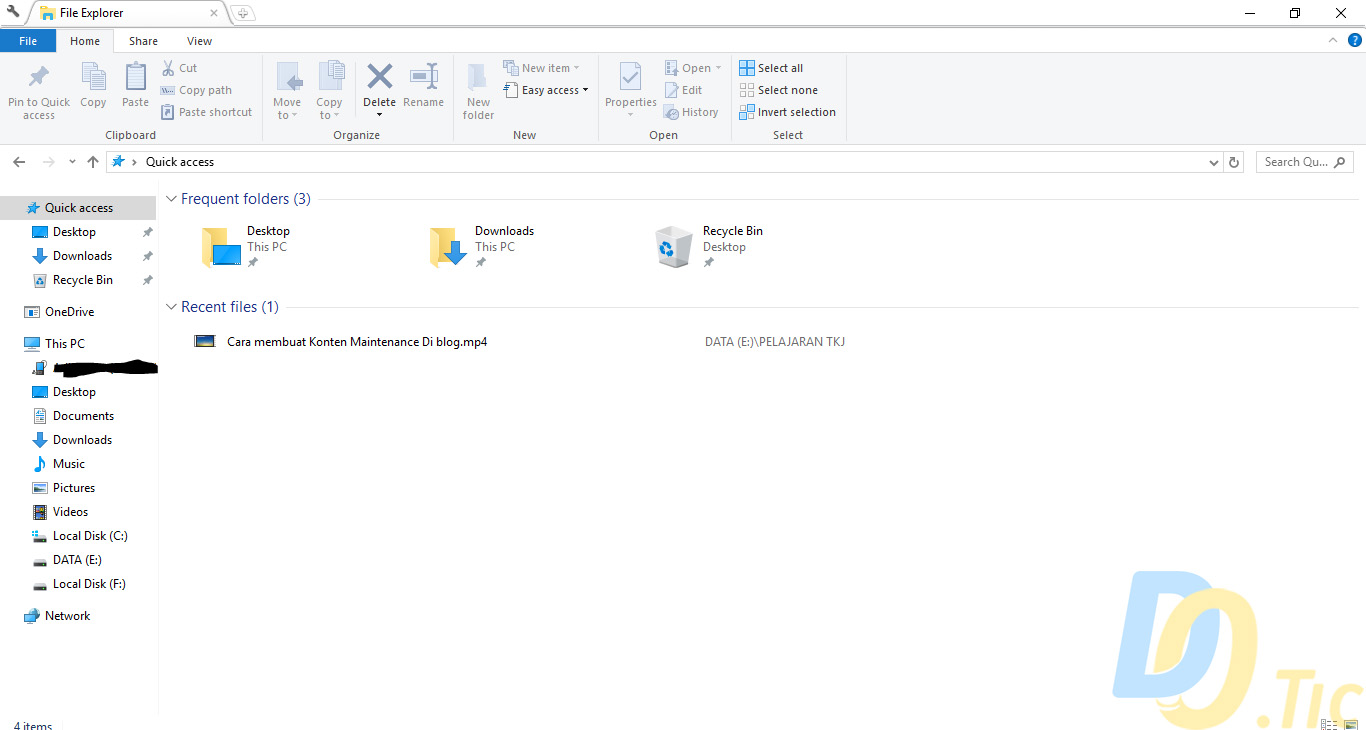
Task: Click Invert selection on the ribbon
Action: (787, 111)
